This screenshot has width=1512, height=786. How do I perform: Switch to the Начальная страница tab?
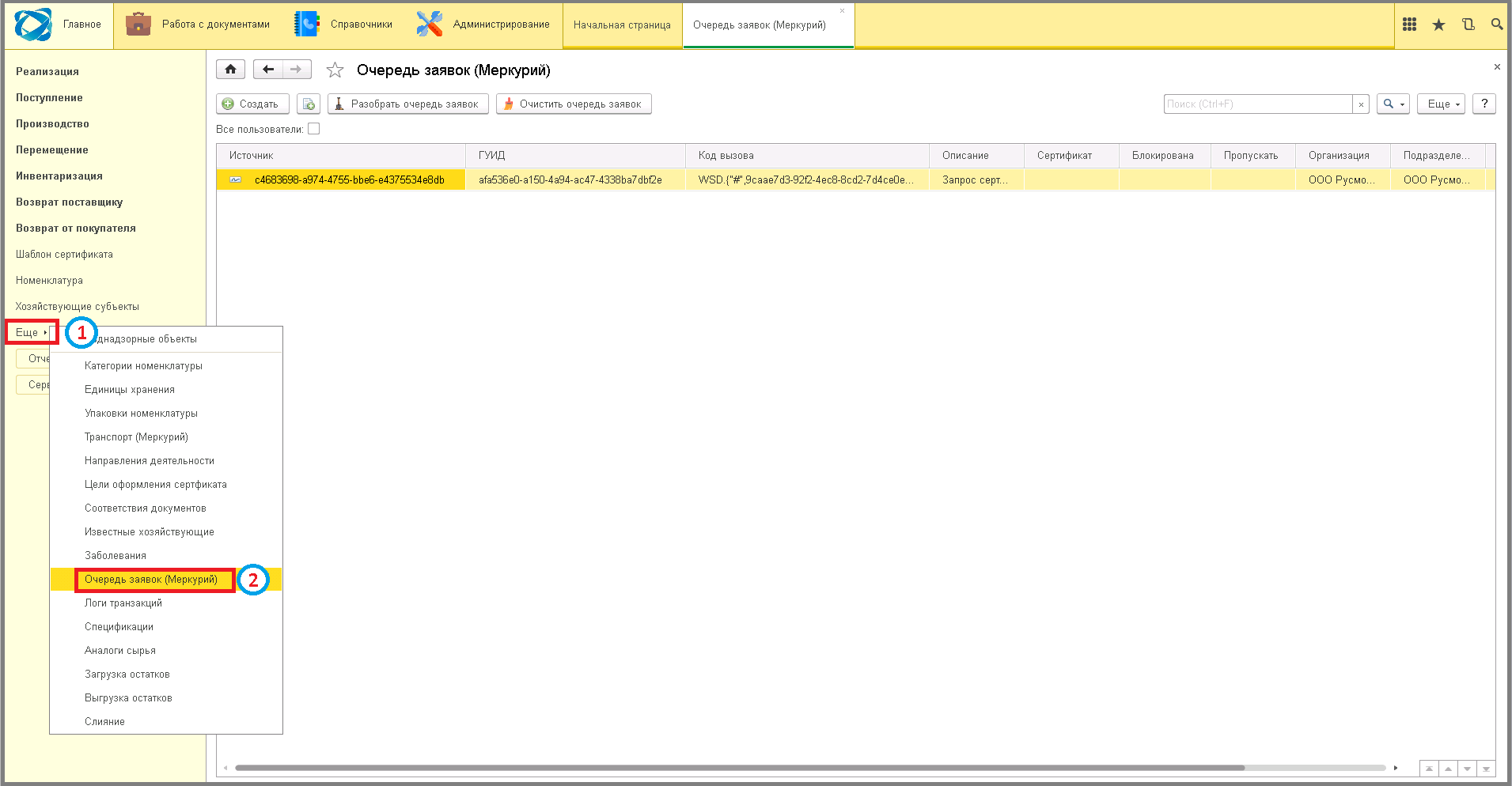[622, 25]
